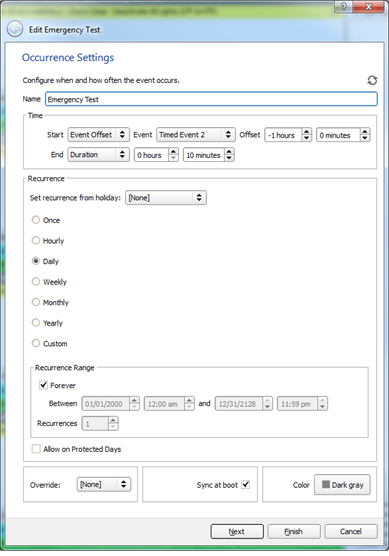Open the End type Duration dropdown
This screenshot has height=556, width=389.
pos(99,155)
